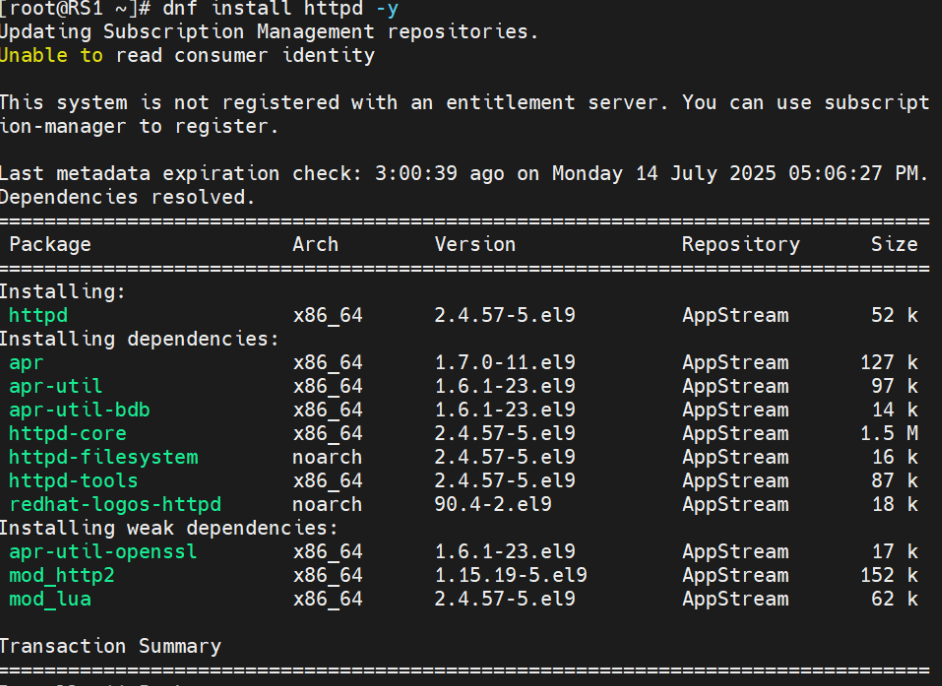Viewport: 942px width, 686px height.
Task: Select the 'apr' package name
Action: 26,363
